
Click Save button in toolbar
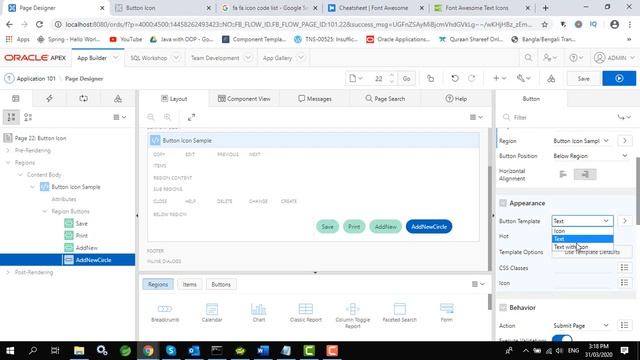(x=584, y=78)
